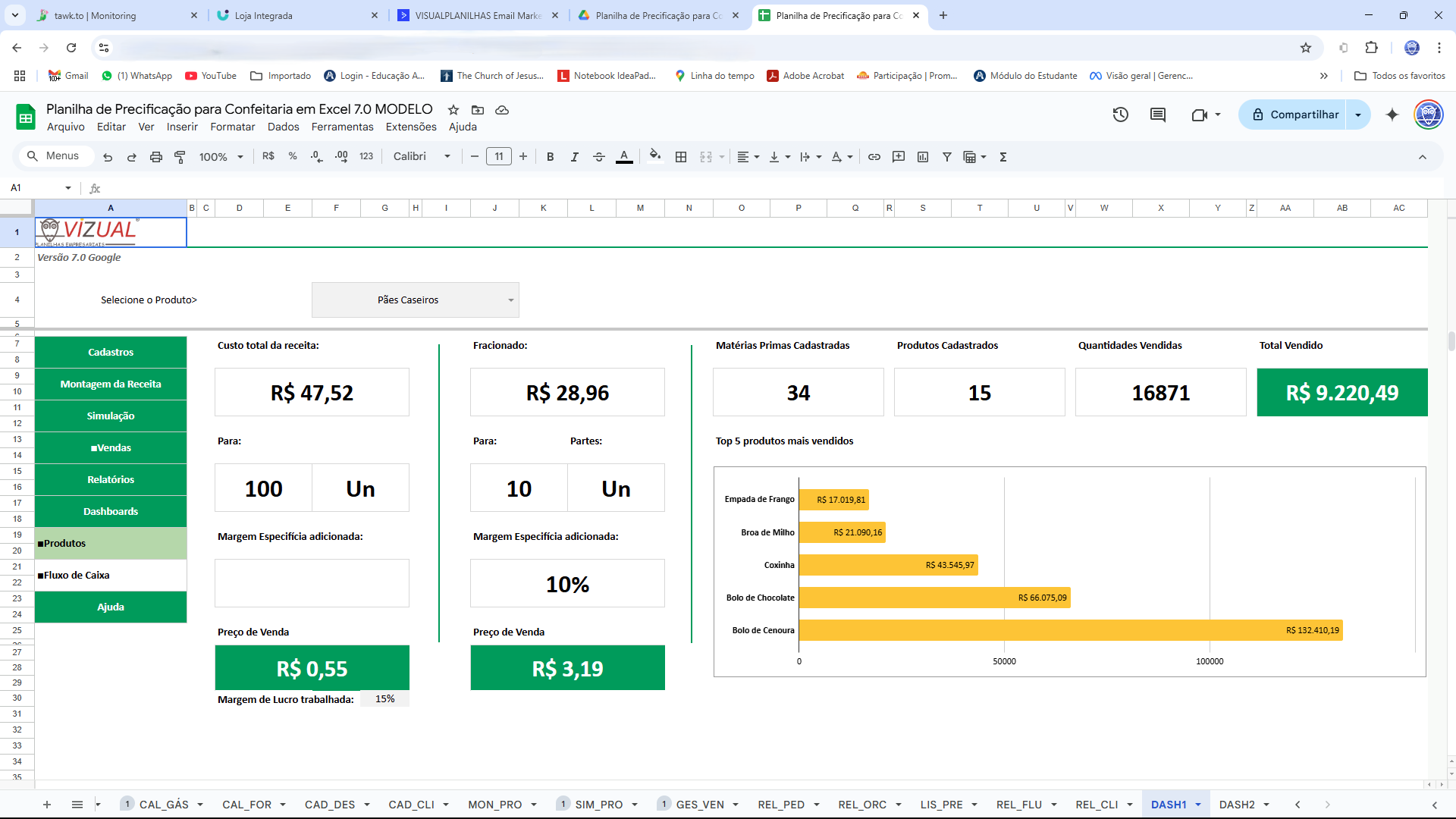
Task: Toggle italic formatting
Action: coord(575,157)
